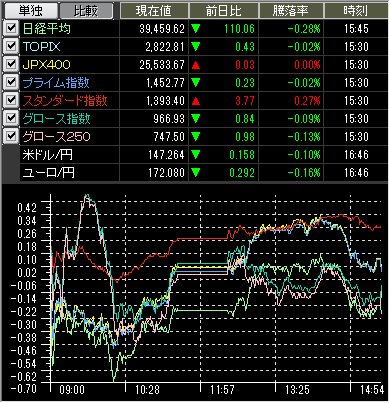Screen dimensions: 390x403
Task: Click the red up arrow for スタンダード指数
Action: (196, 101)
